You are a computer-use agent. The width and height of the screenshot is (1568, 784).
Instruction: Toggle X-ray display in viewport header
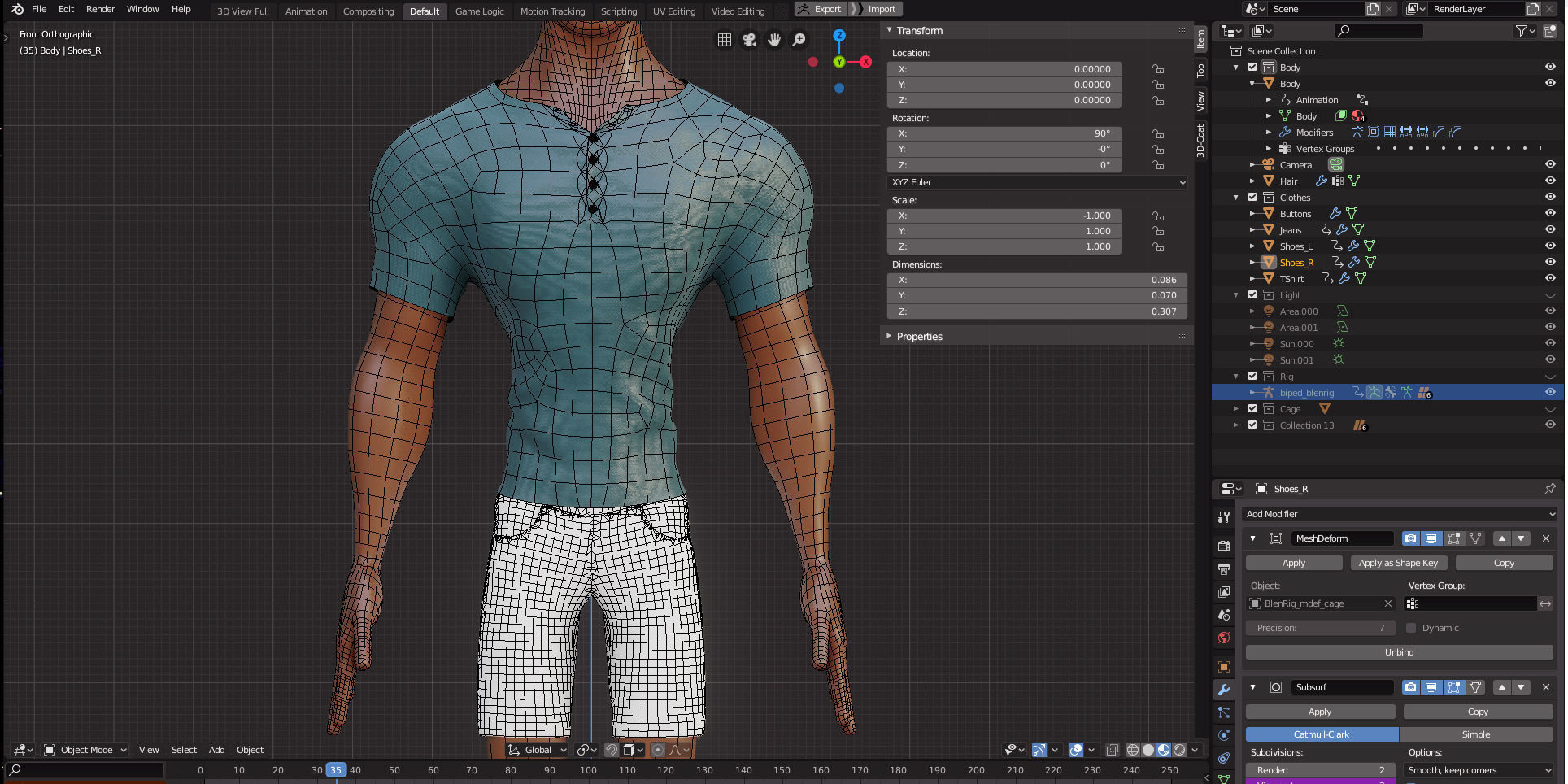[x=1112, y=750]
